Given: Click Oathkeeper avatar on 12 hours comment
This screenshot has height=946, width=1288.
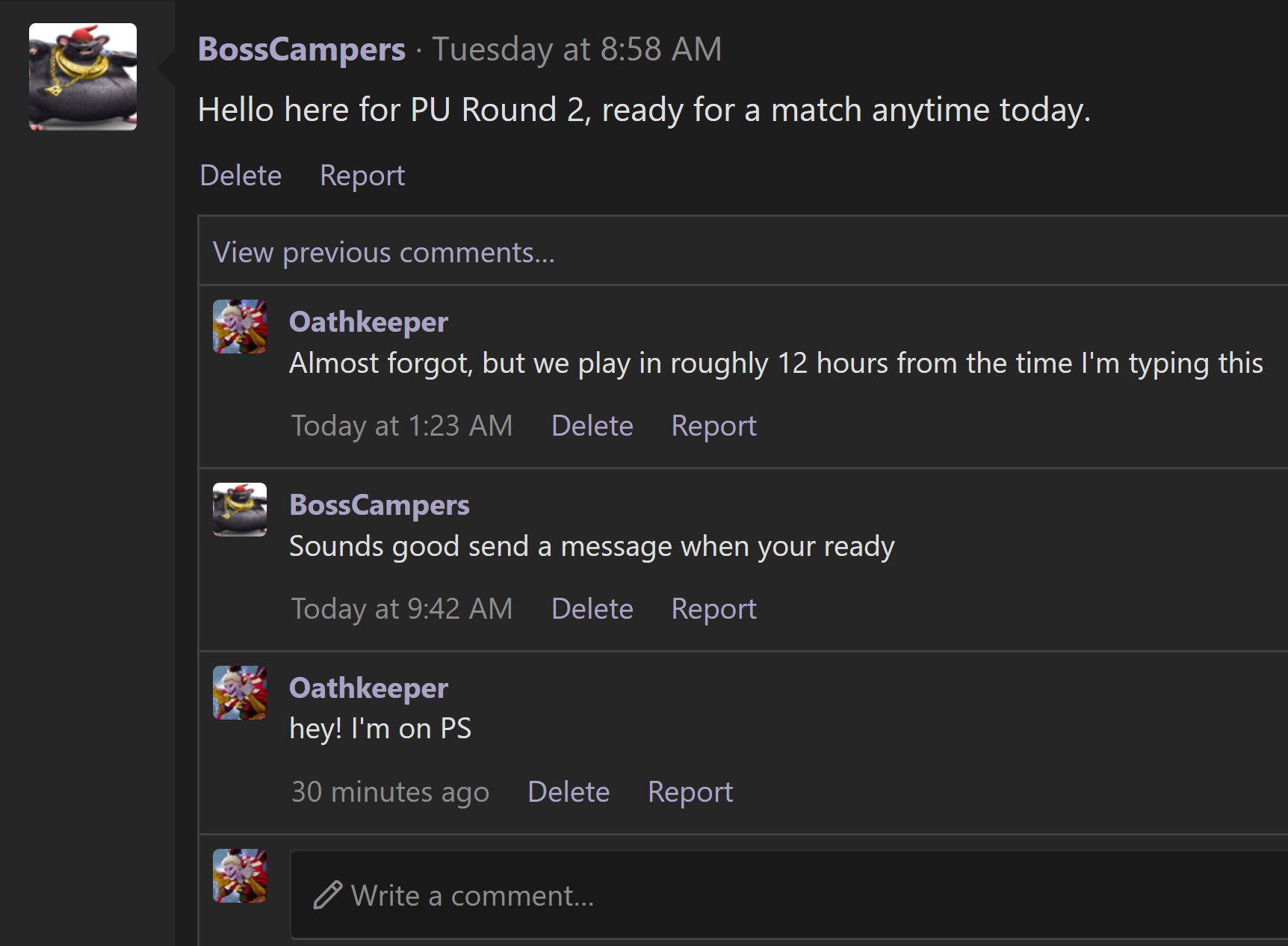Looking at the screenshot, I should pyautogui.click(x=240, y=327).
